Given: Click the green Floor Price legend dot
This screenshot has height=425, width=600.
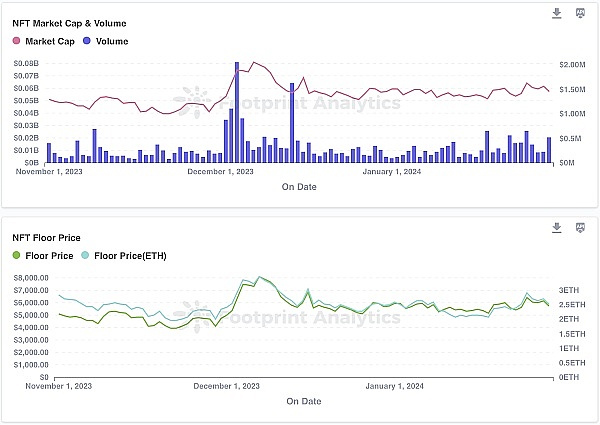Looking at the screenshot, I should pos(16,256).
